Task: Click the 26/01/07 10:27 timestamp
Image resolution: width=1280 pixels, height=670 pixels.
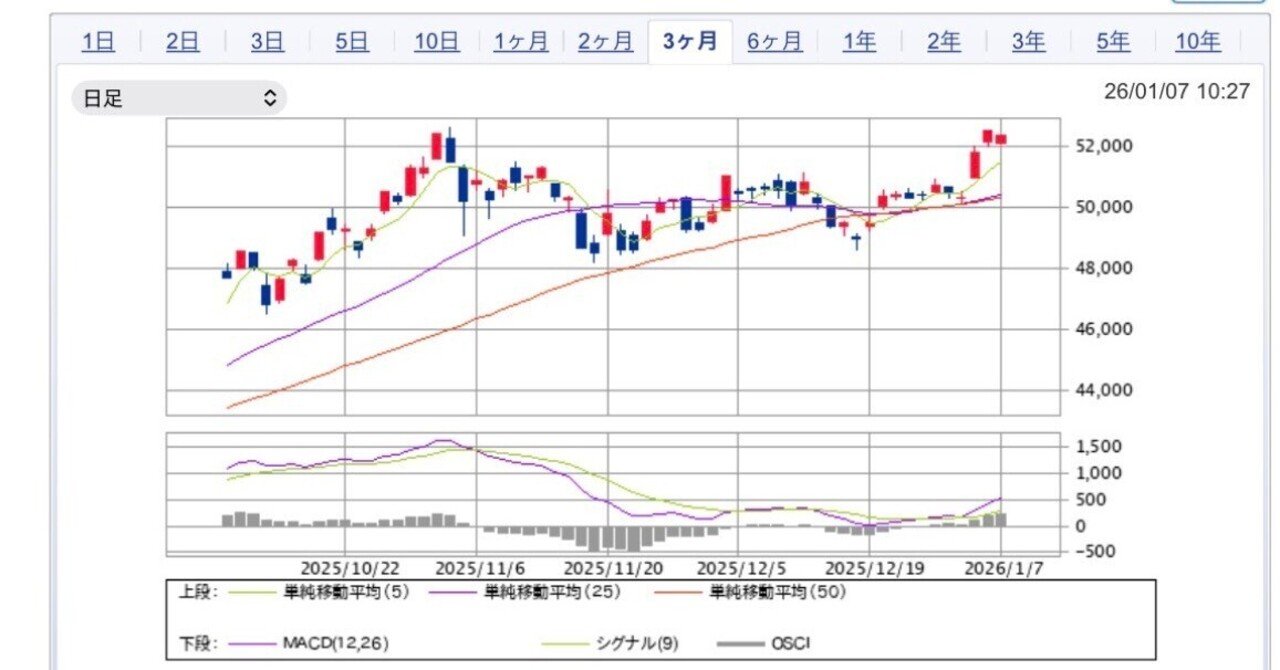Action: [1177, 92]
